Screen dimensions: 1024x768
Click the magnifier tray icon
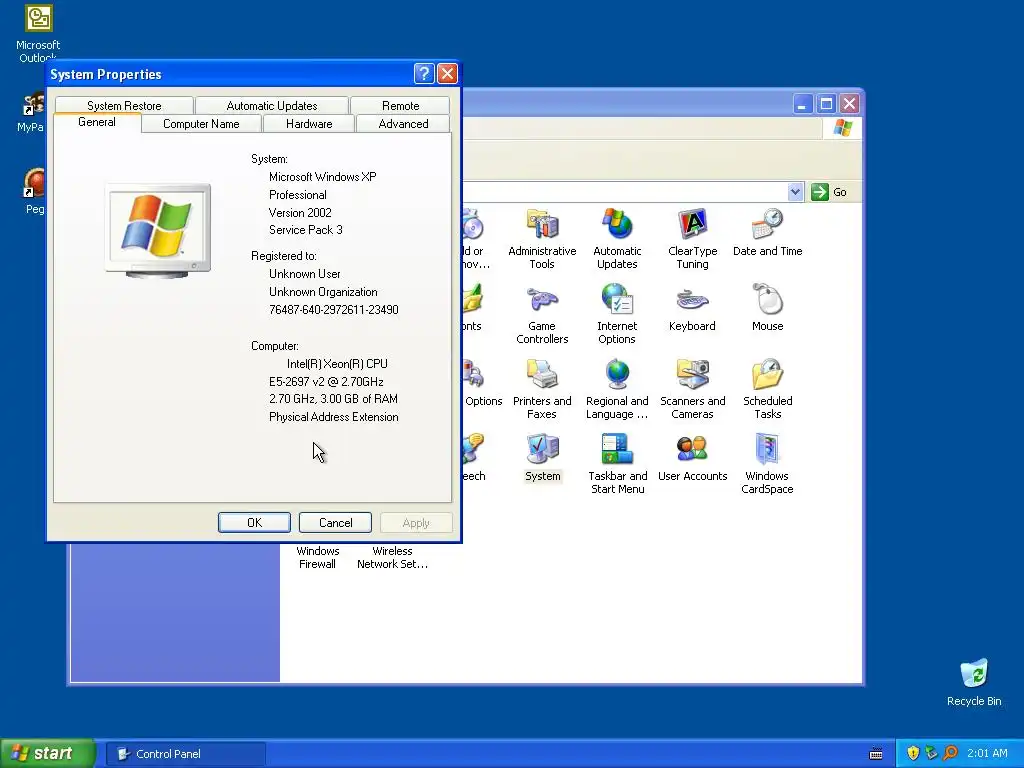click(950, 753)
